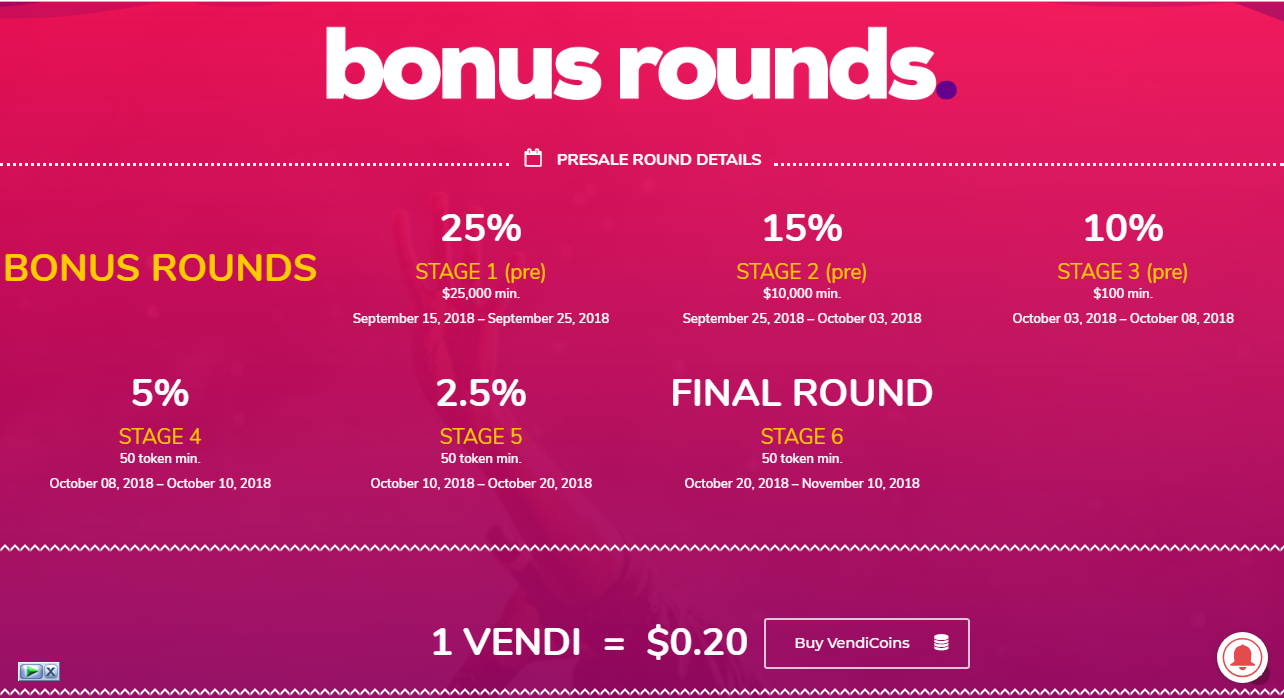Click the 15% bonus heading
This screenshot has width=1284, height=698.
[x=802, y=228]
